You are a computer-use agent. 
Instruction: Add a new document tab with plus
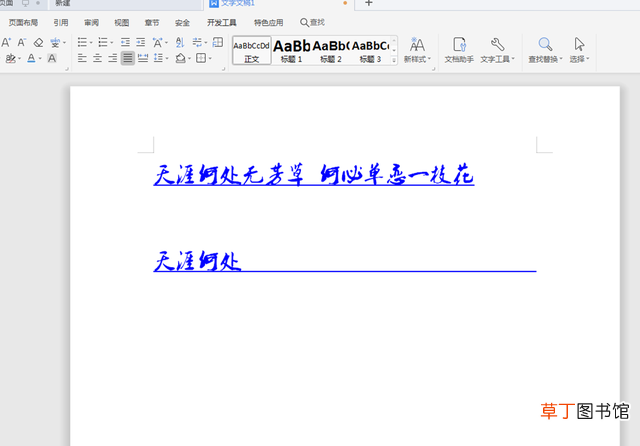pos(369,3)
